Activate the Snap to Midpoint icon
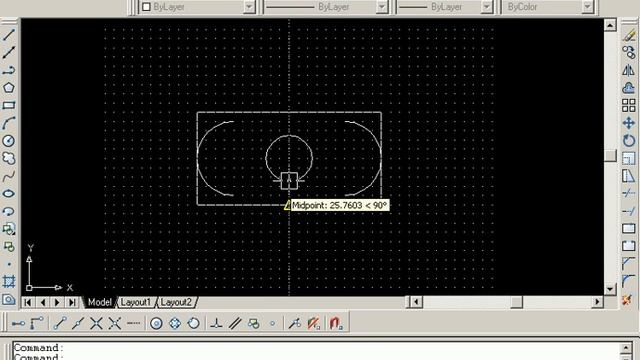 [78, 324]
